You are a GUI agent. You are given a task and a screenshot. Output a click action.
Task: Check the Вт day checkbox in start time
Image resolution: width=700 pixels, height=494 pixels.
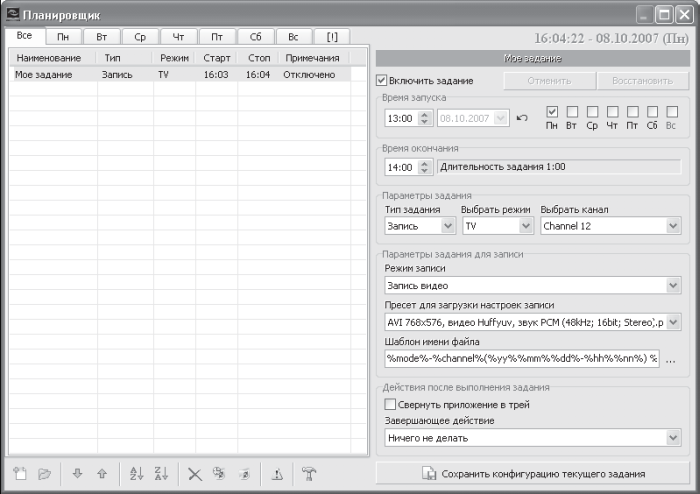pyautogui.click(x=572, y=112)
